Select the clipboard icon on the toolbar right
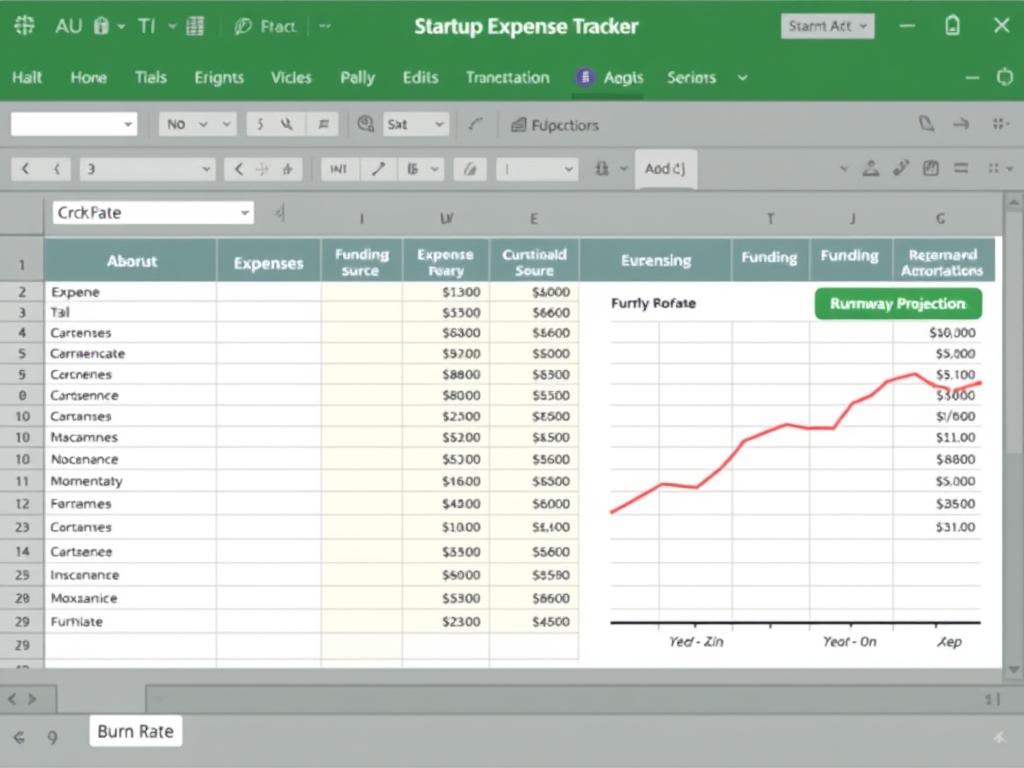Screen dimensions: 1024x768 coord(930,168)
